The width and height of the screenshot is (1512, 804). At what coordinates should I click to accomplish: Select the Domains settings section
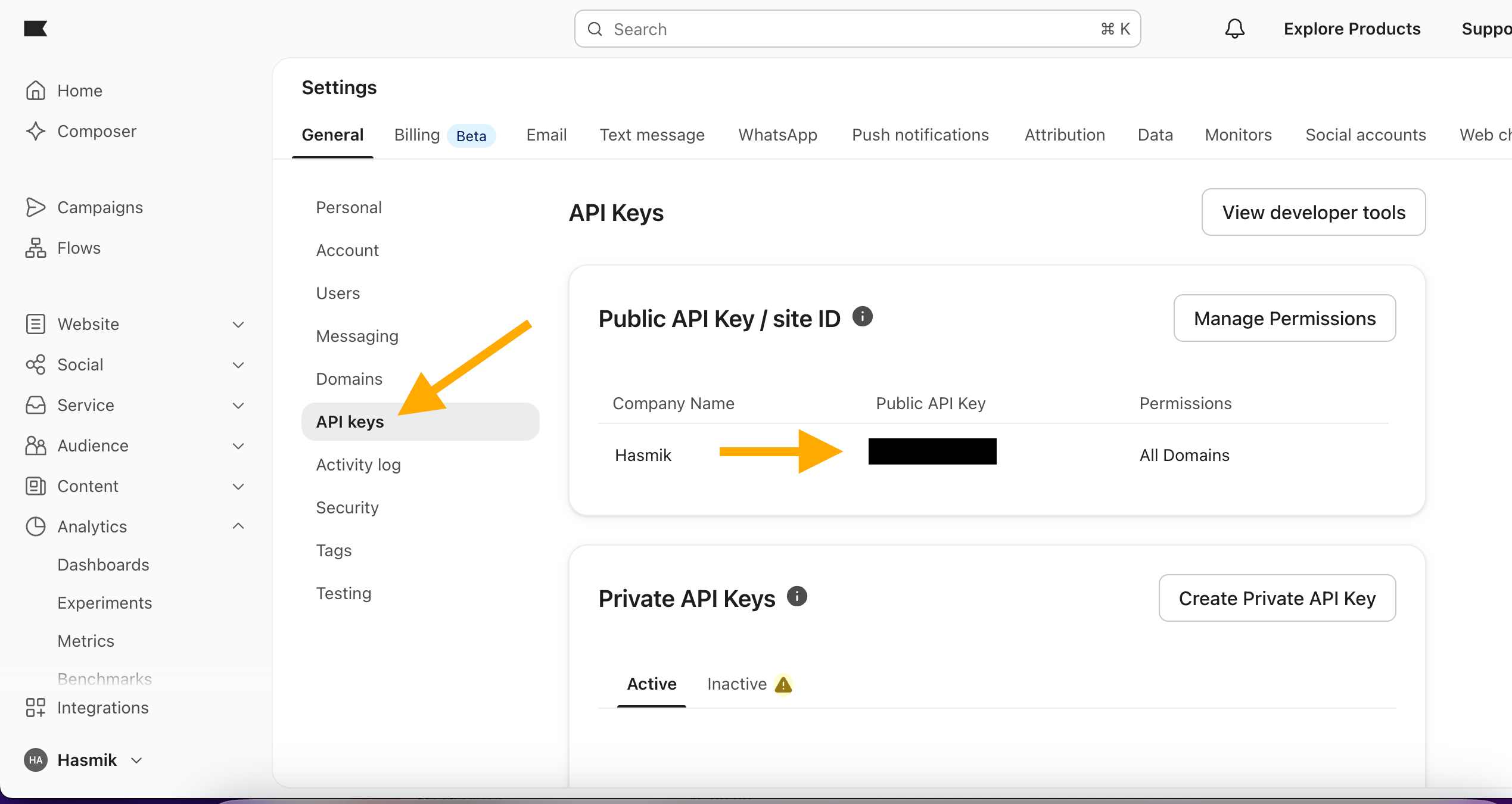[x=349, y=379]
